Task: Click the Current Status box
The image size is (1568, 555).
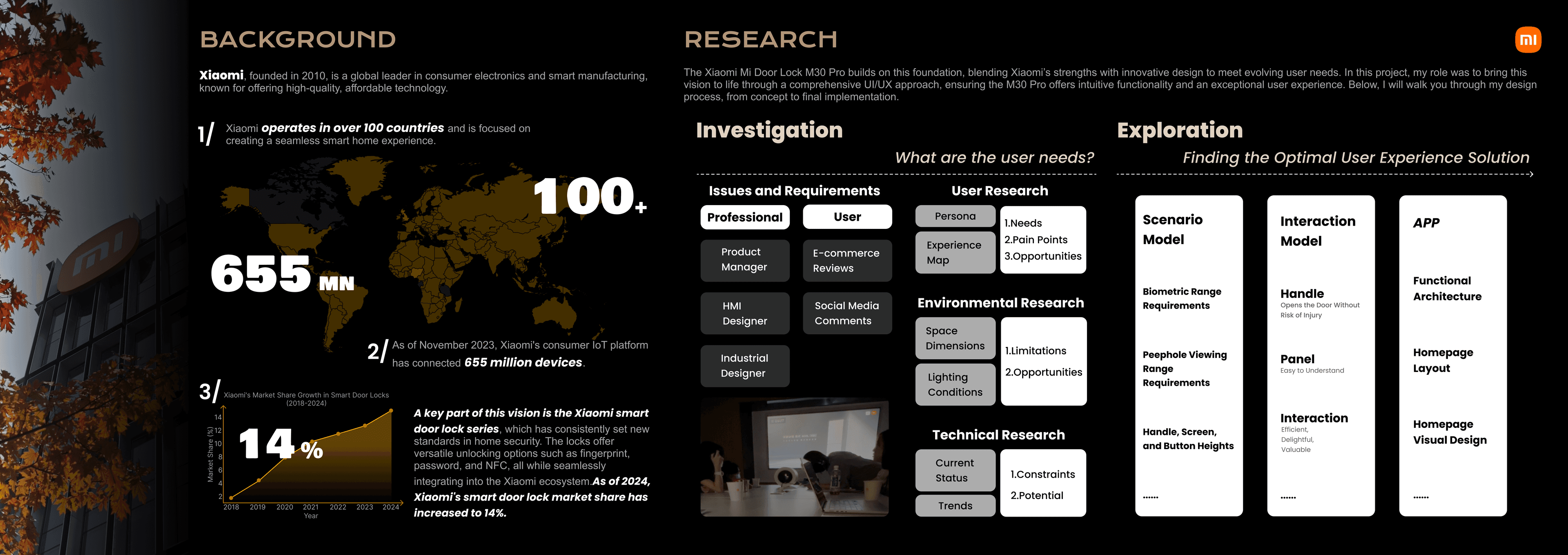Action: [955, 470]
